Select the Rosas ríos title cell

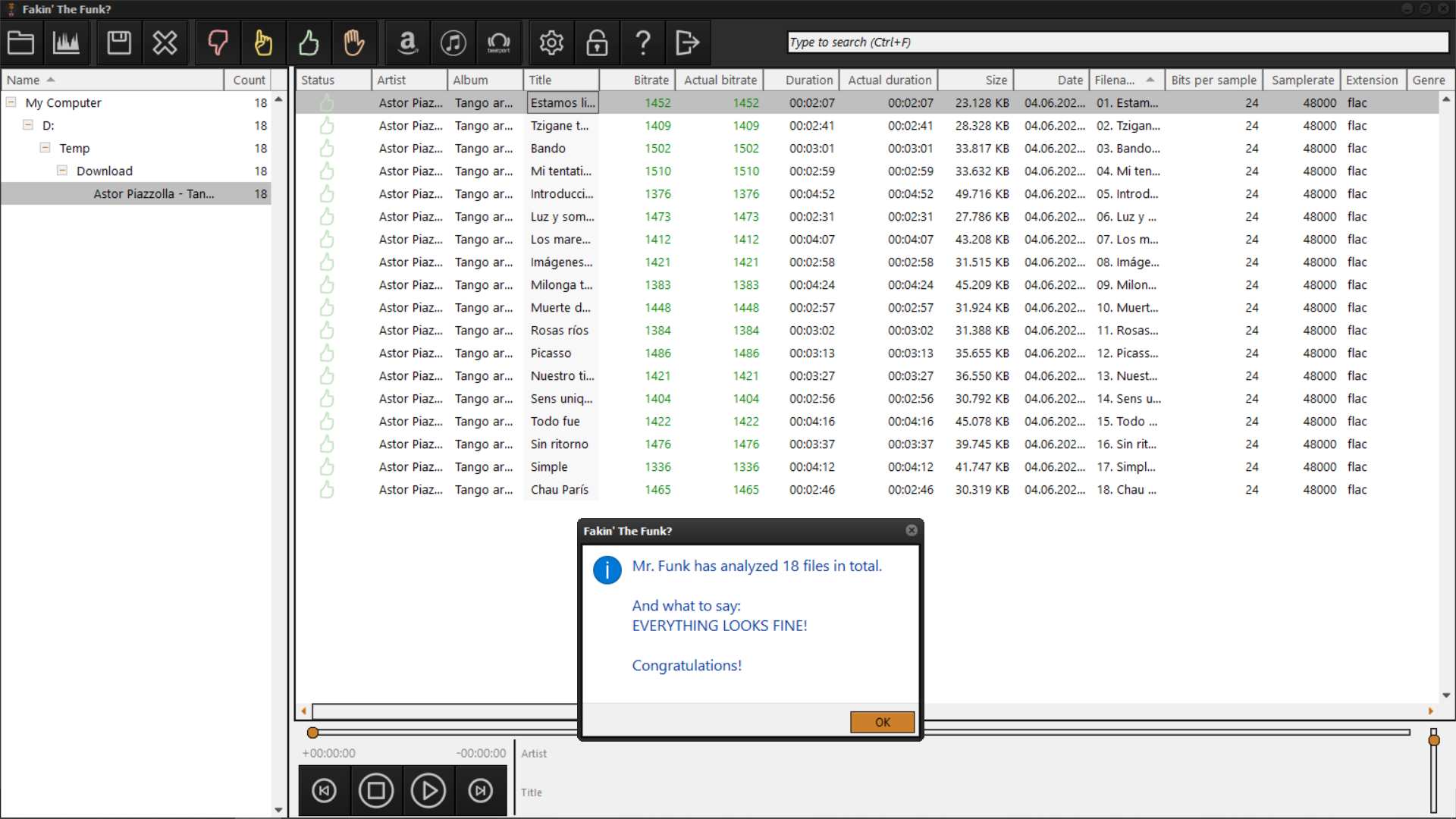click(562, 330)
